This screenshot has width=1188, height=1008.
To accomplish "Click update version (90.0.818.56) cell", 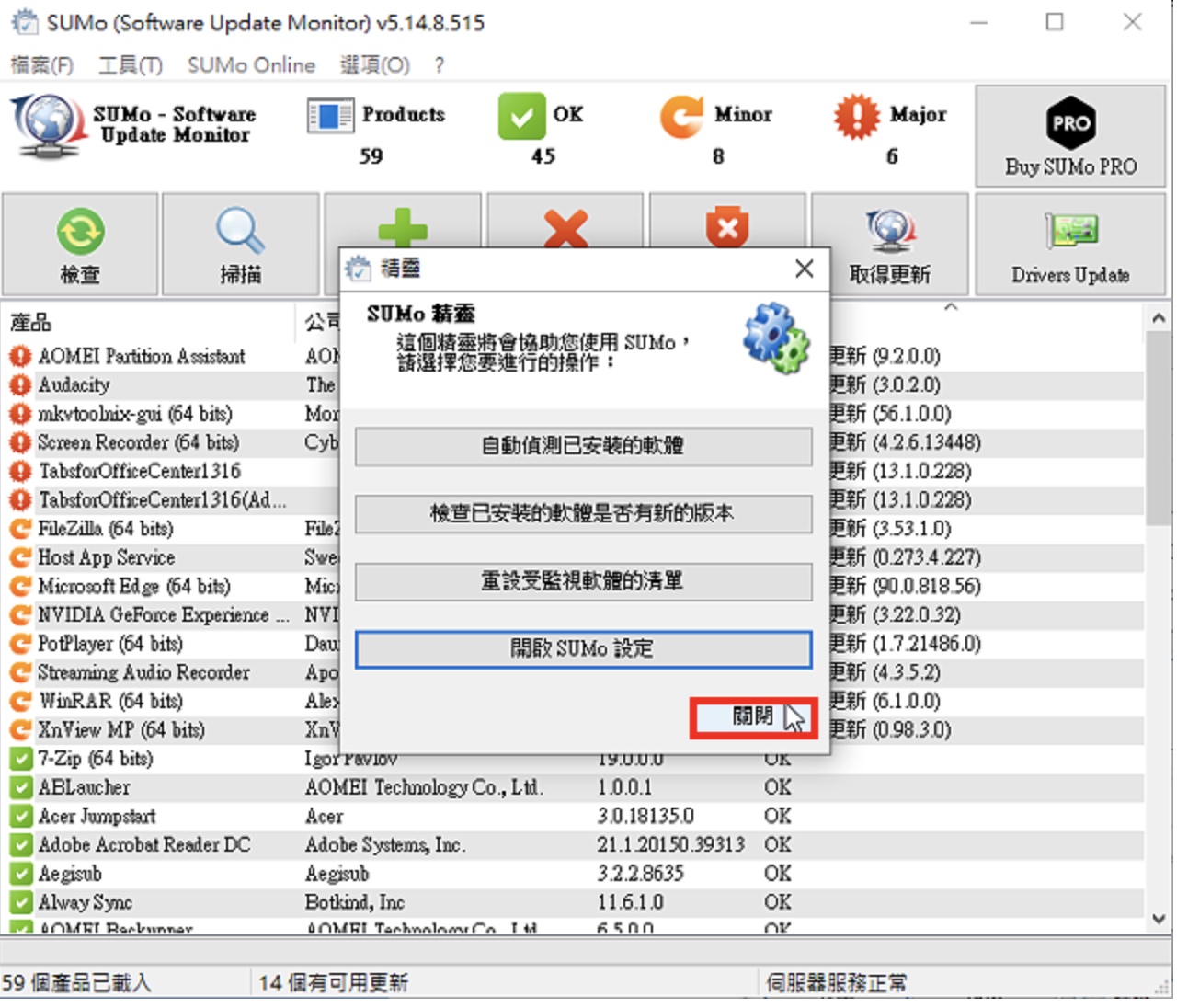I will point(926,586).
